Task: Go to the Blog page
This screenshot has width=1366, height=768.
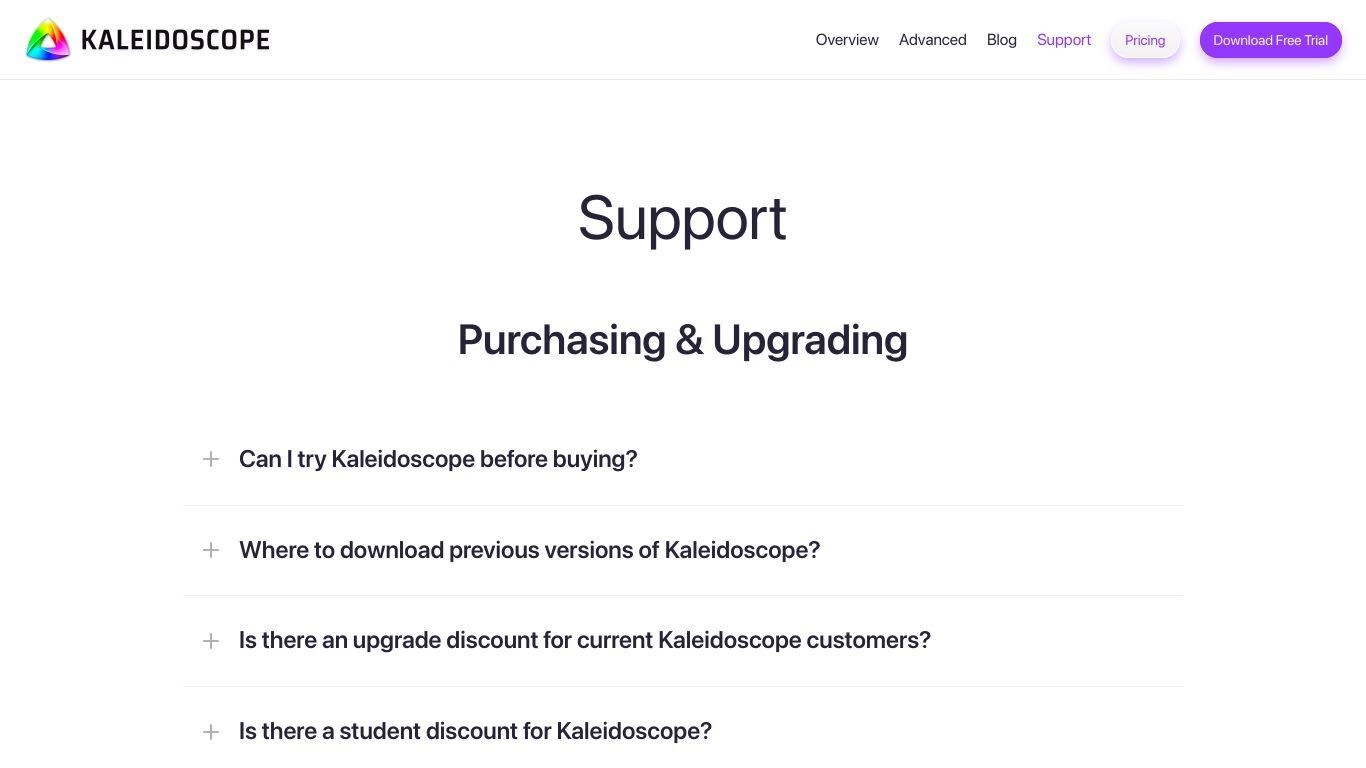Action: click(1001, 40)
